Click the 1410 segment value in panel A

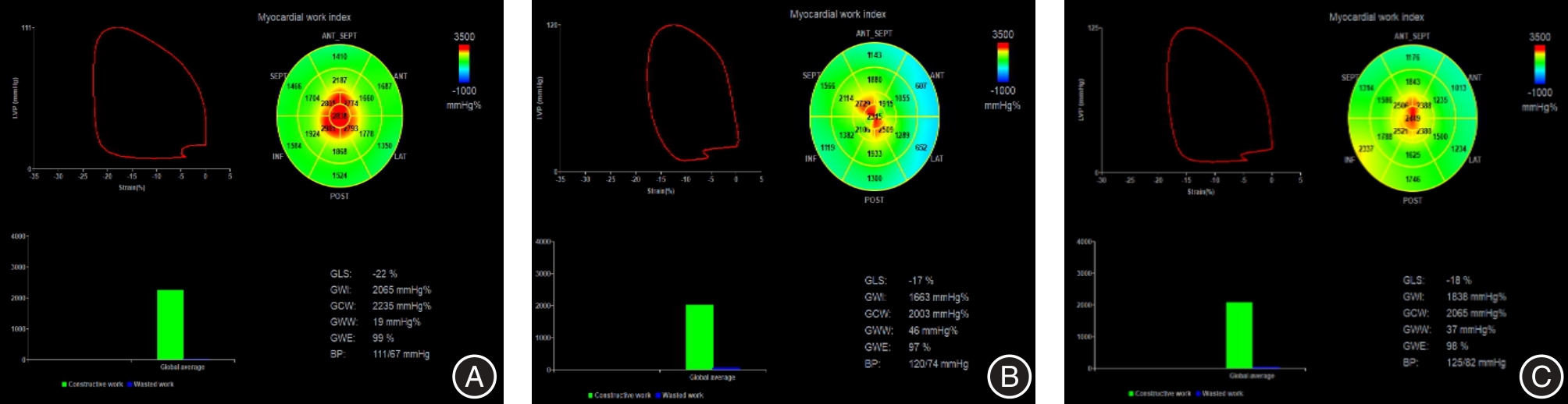340,57
